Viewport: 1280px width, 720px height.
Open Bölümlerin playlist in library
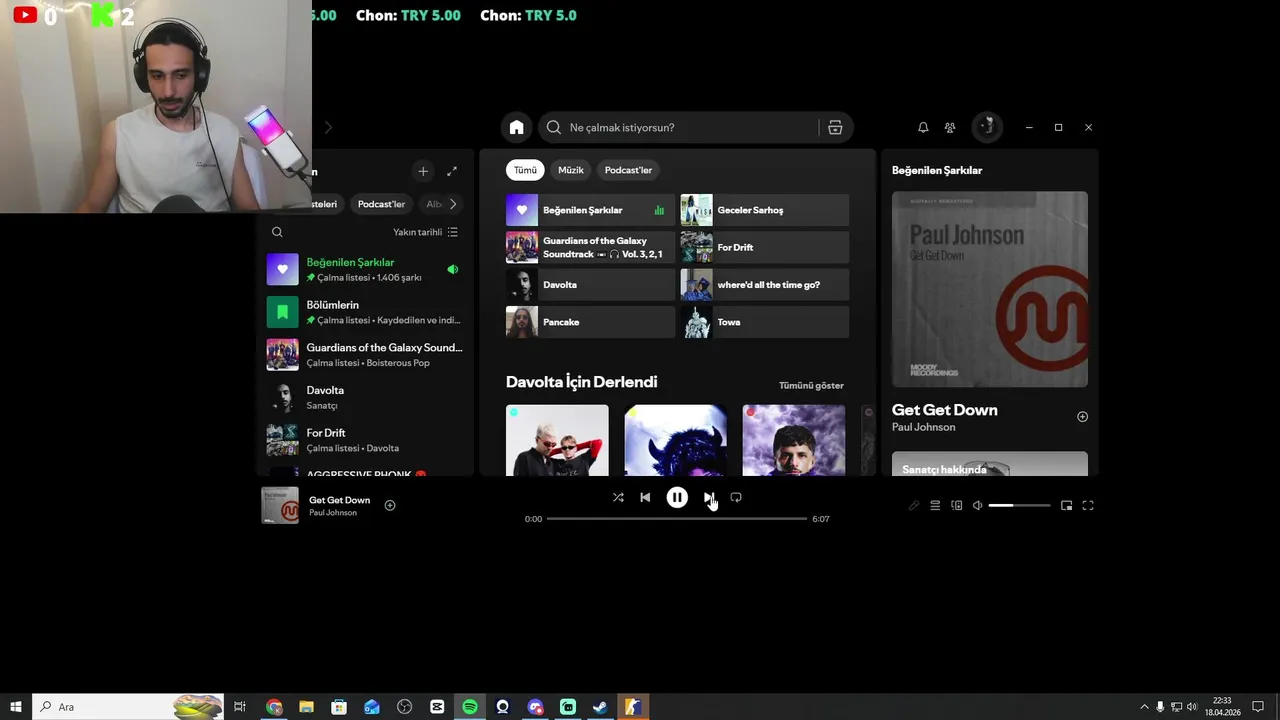[x=364, y=312]
